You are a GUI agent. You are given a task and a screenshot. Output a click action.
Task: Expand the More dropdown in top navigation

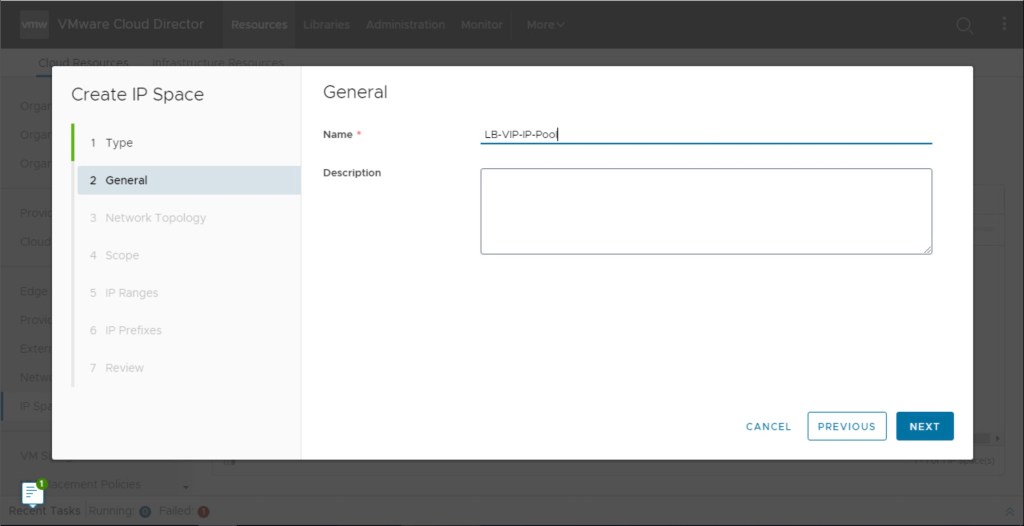click(546, 24)
